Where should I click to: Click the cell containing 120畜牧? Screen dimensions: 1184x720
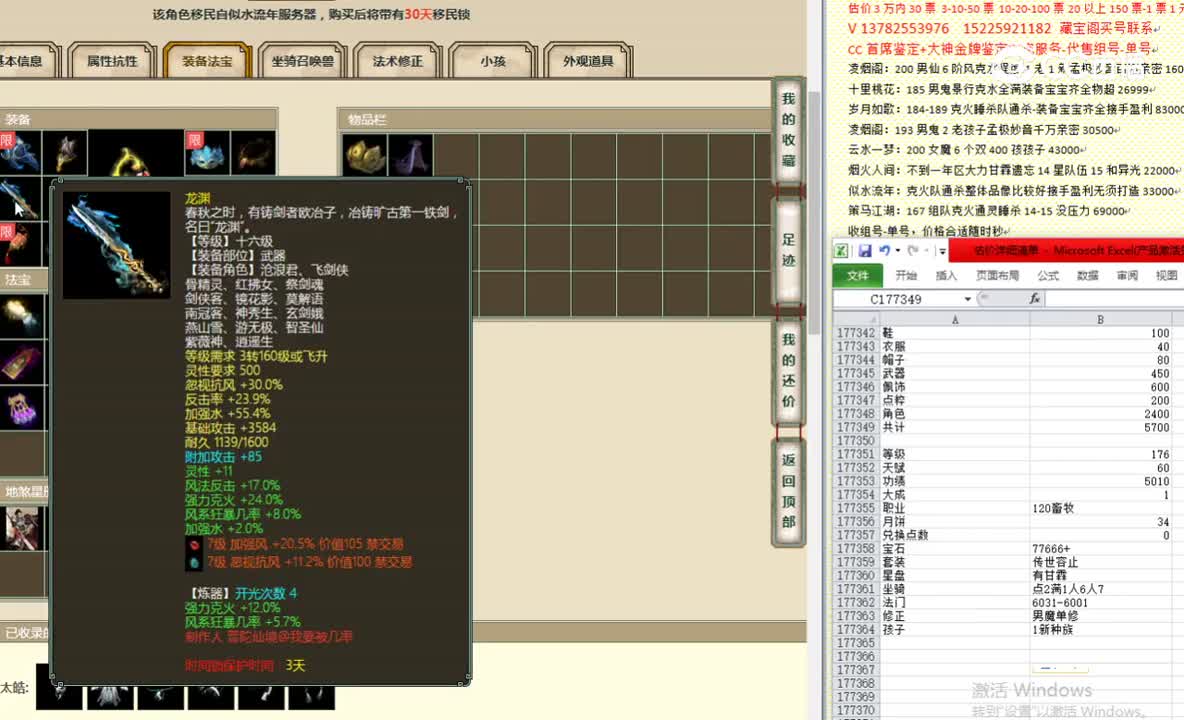(1100, 509)
